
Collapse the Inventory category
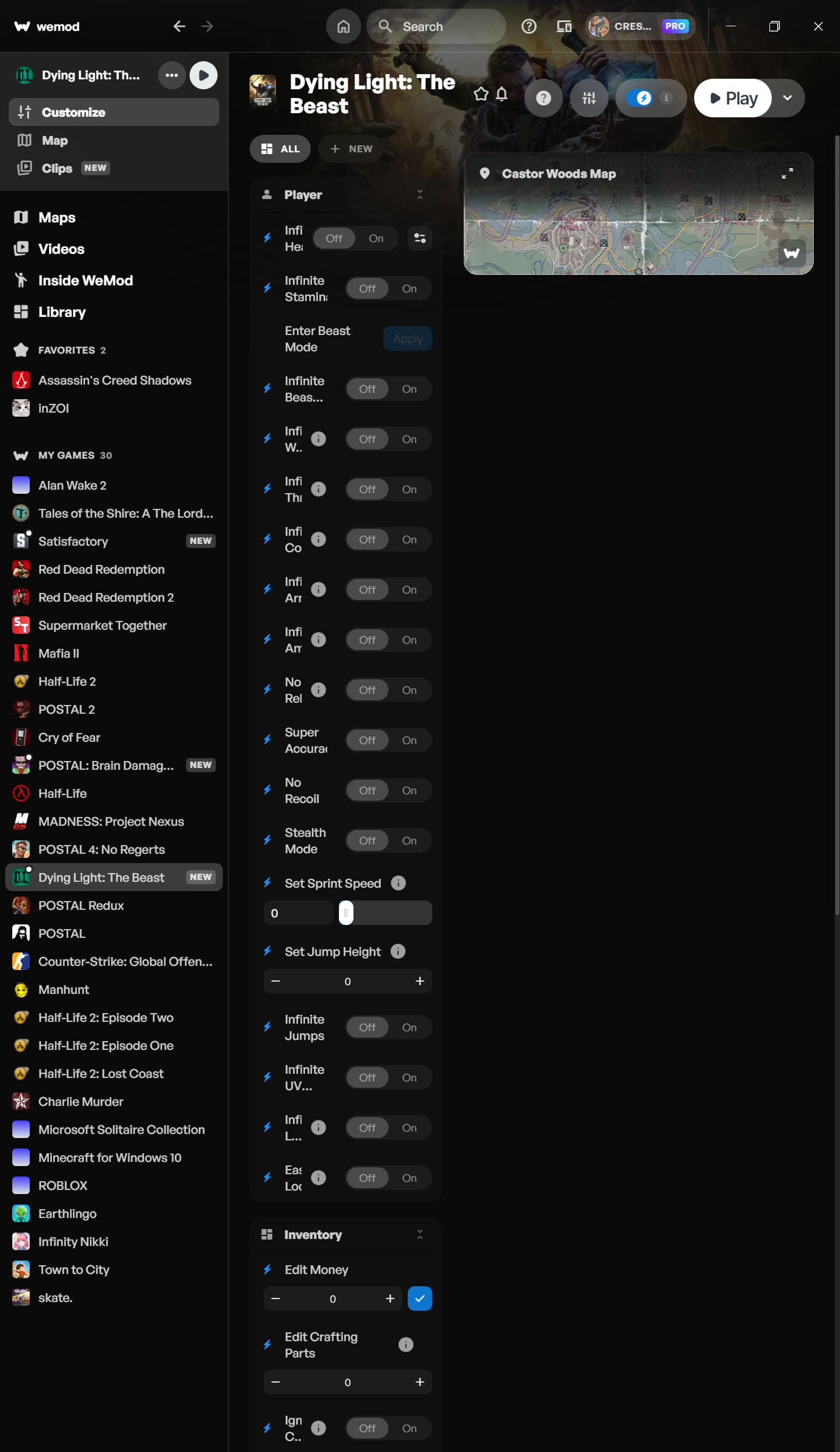click(419, 1234)
